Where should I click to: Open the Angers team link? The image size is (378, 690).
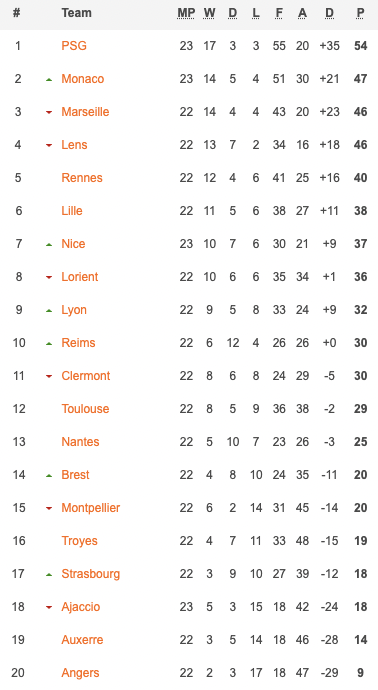(80, 673)
